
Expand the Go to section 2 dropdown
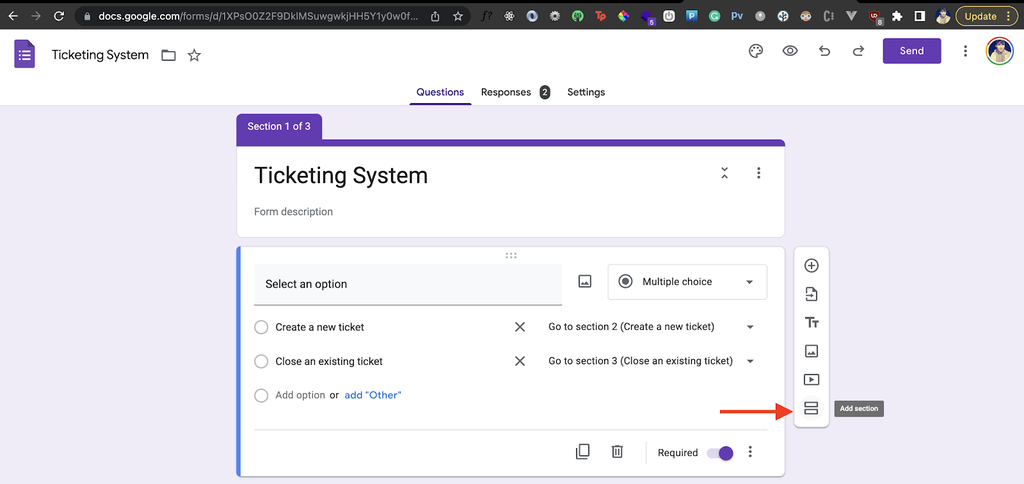tap(651, 327)
